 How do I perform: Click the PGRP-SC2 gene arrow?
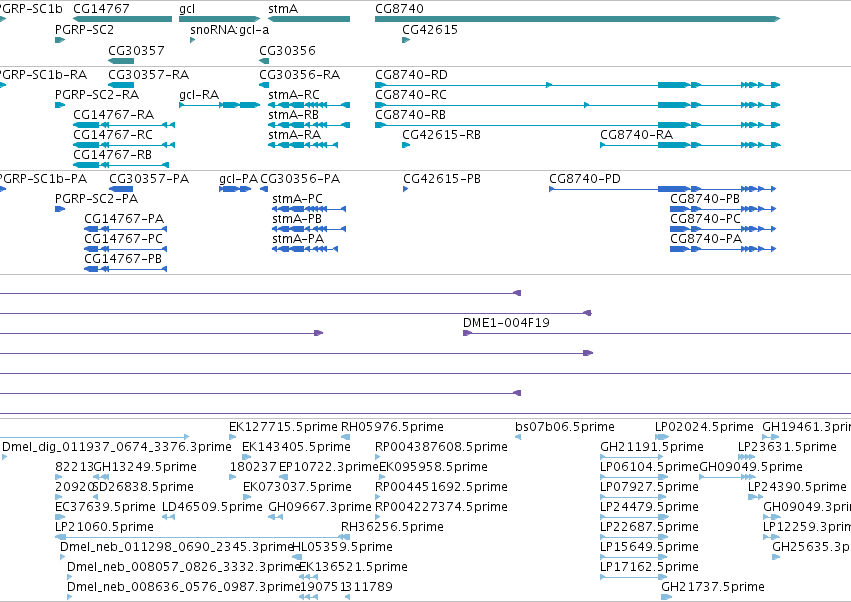point(60,40)
